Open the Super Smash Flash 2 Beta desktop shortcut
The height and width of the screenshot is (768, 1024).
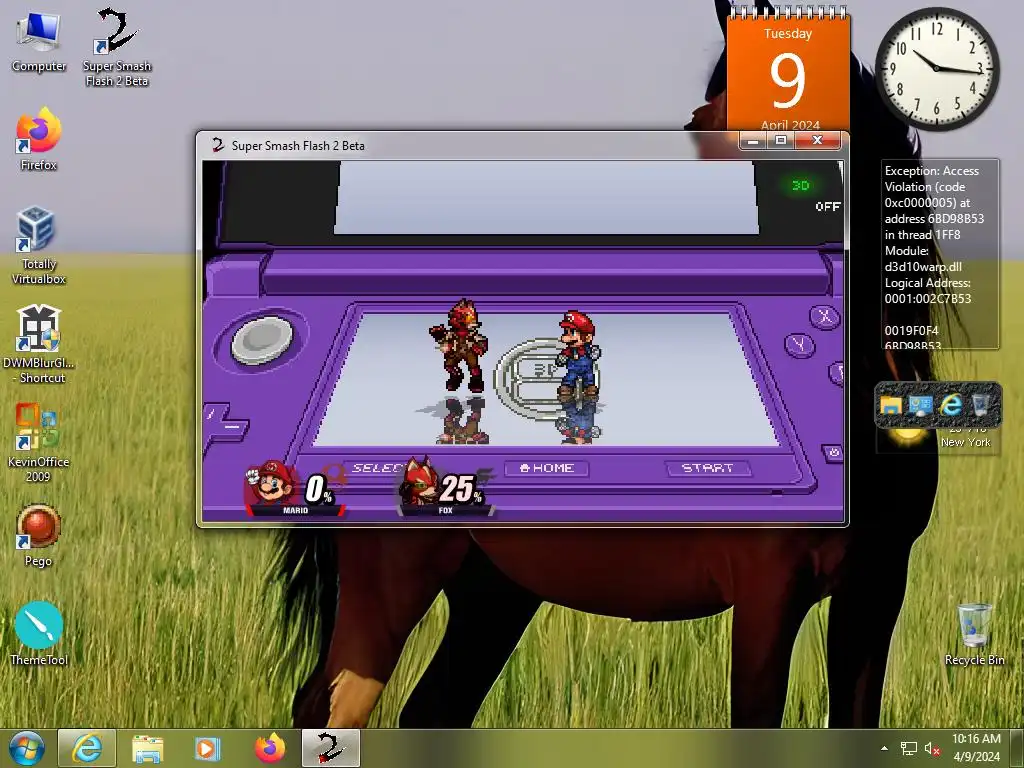click(117, 47)
